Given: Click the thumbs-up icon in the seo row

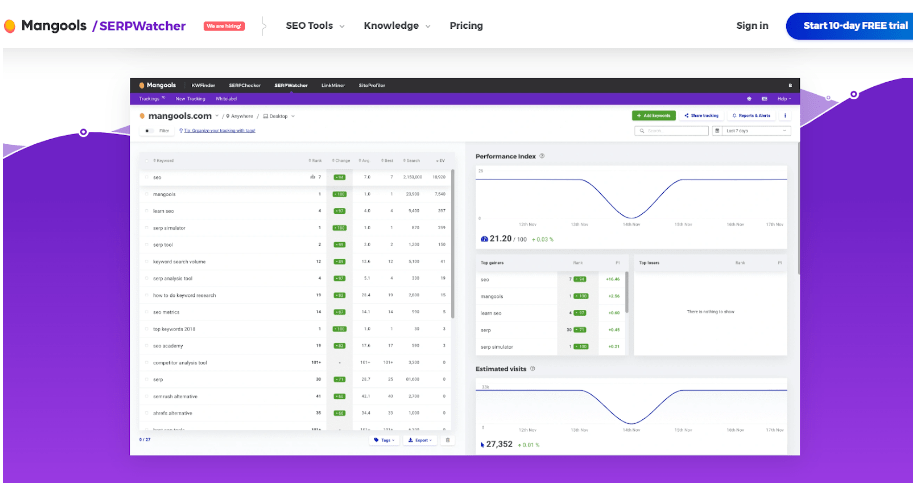Looking at the screenshot, I should tap(313, 177).
